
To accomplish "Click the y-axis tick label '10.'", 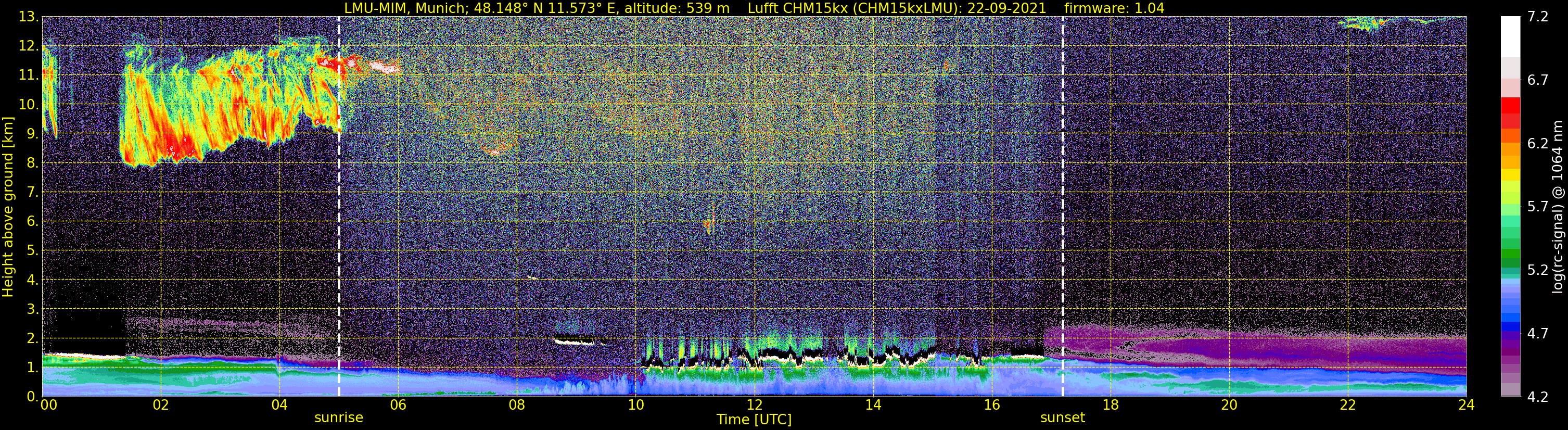I will coord(28,105).
